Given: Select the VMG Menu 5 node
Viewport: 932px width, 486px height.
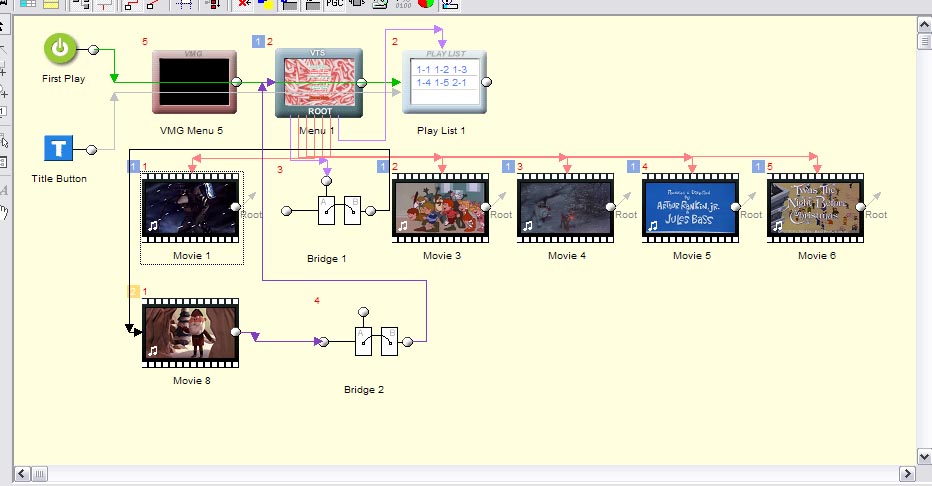Looking at the screenshot, I should click(x=194, y=82).
